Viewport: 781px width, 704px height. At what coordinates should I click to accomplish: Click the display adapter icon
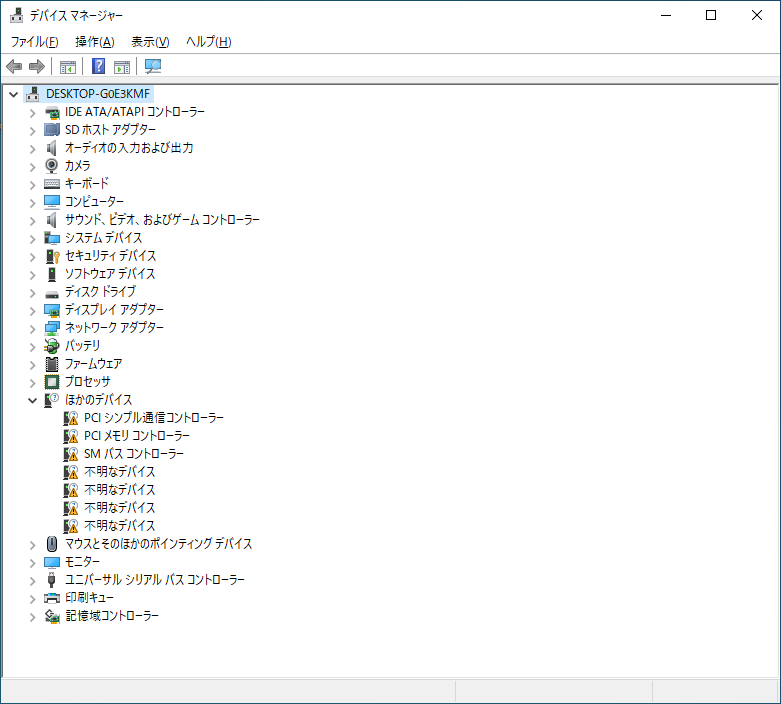pos(52,310)
